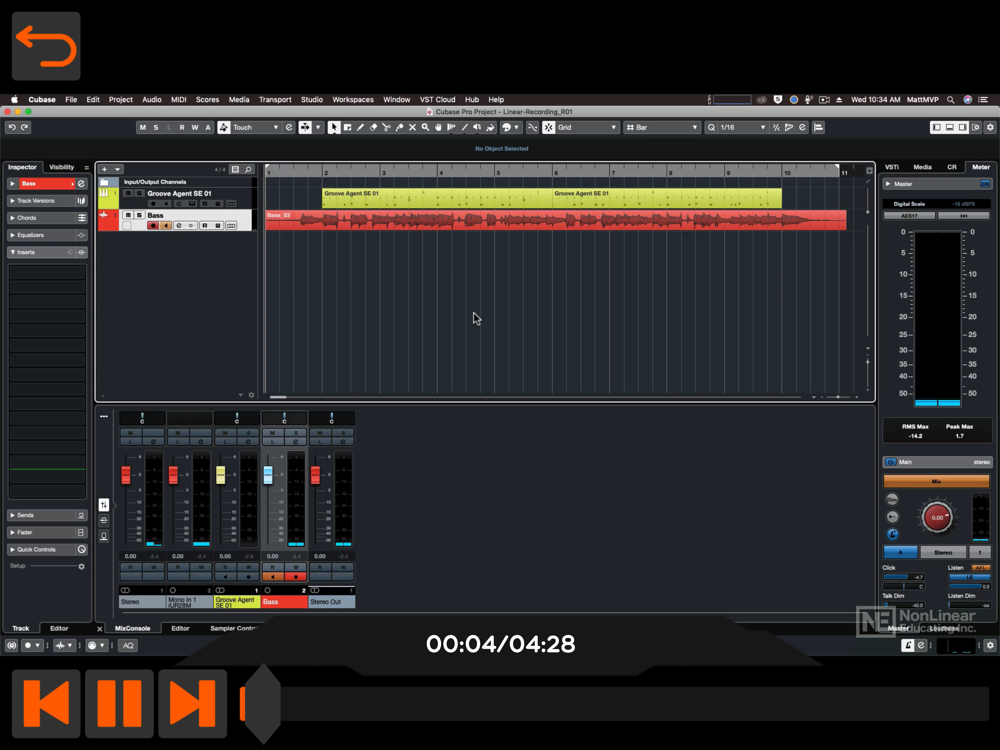Solo the Groove Agent SE 01 track
The height and width of the screenshot is (750, 1000).
coord(139,193)
